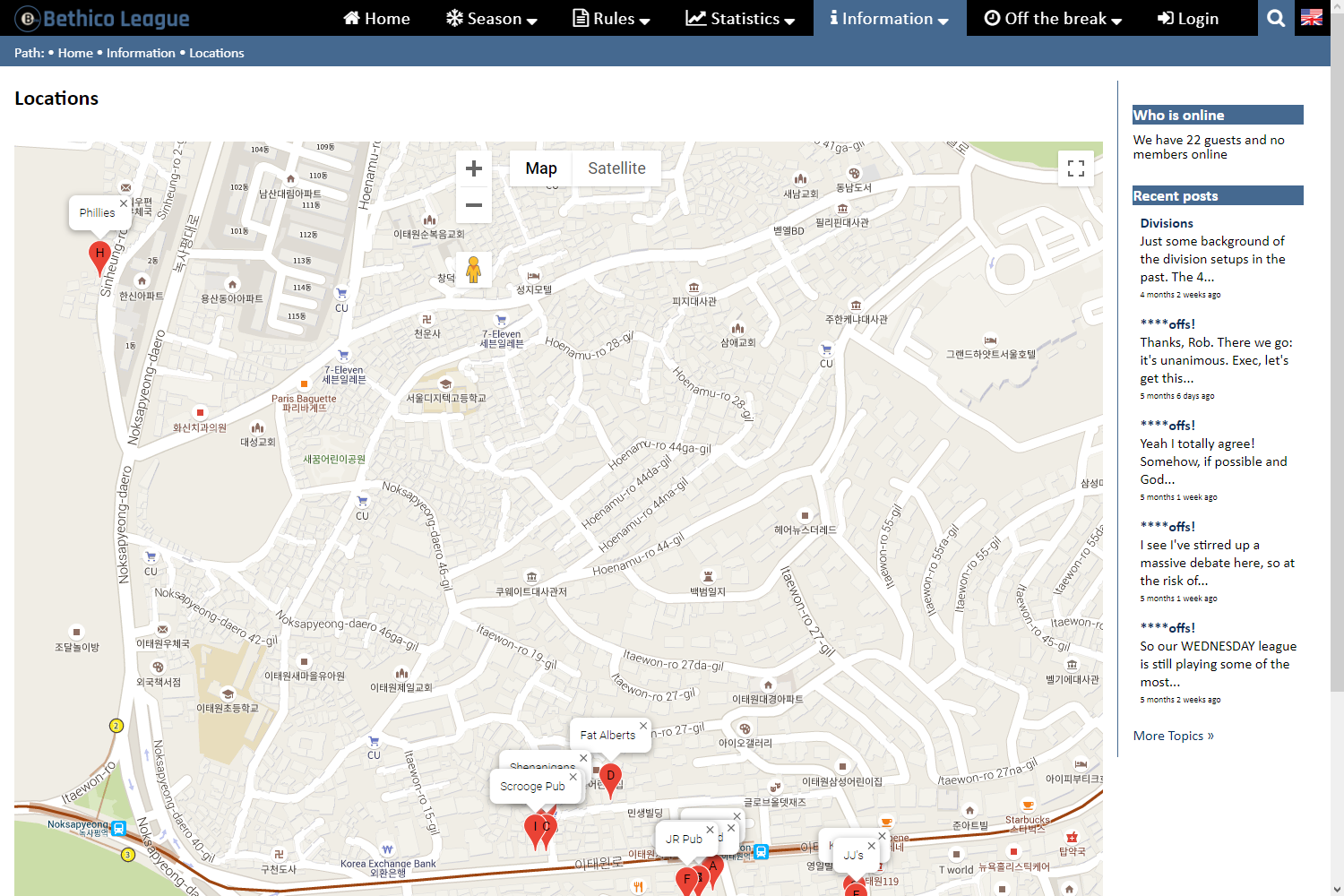Zoom out on the map

pos(474,205)
